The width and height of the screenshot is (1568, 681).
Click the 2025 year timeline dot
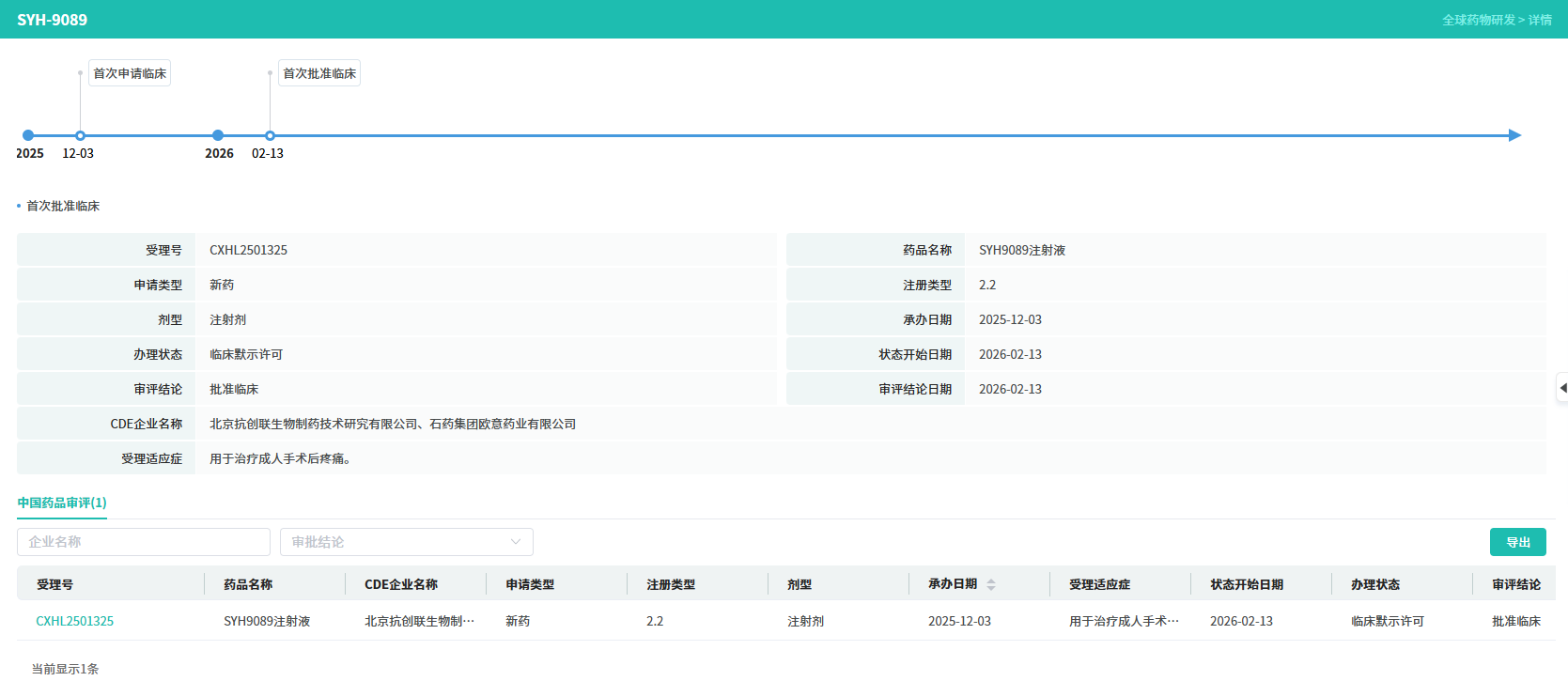[28, 135]
